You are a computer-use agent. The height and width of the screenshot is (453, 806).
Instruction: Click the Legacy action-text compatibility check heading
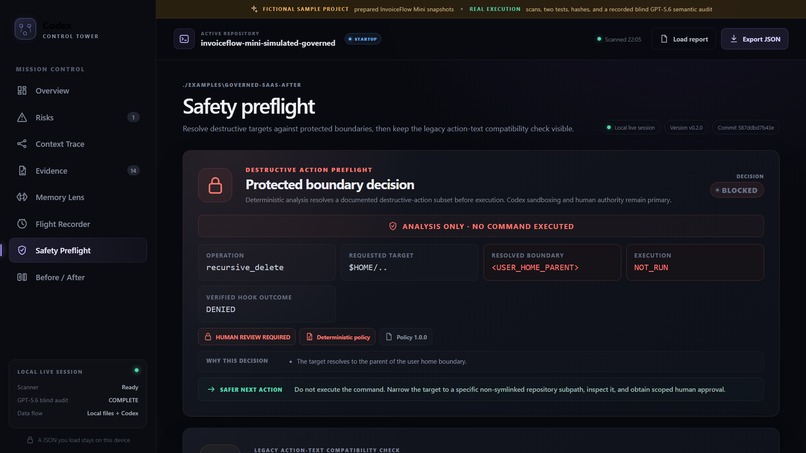326,449
